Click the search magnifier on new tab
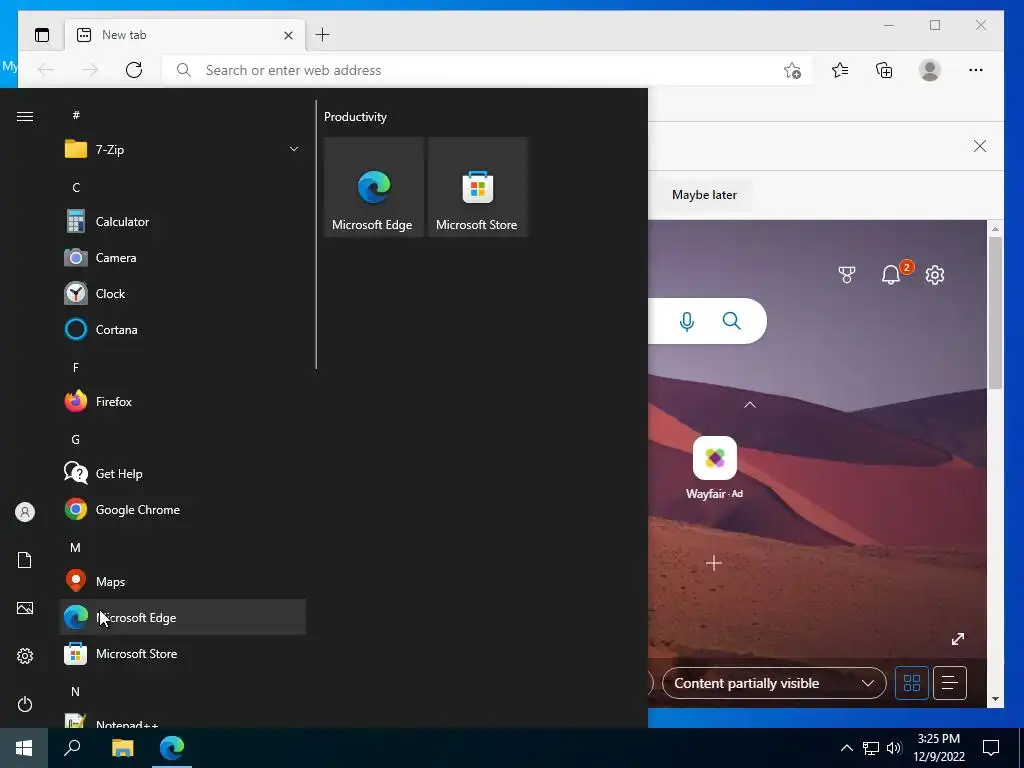 click(731, 321)
